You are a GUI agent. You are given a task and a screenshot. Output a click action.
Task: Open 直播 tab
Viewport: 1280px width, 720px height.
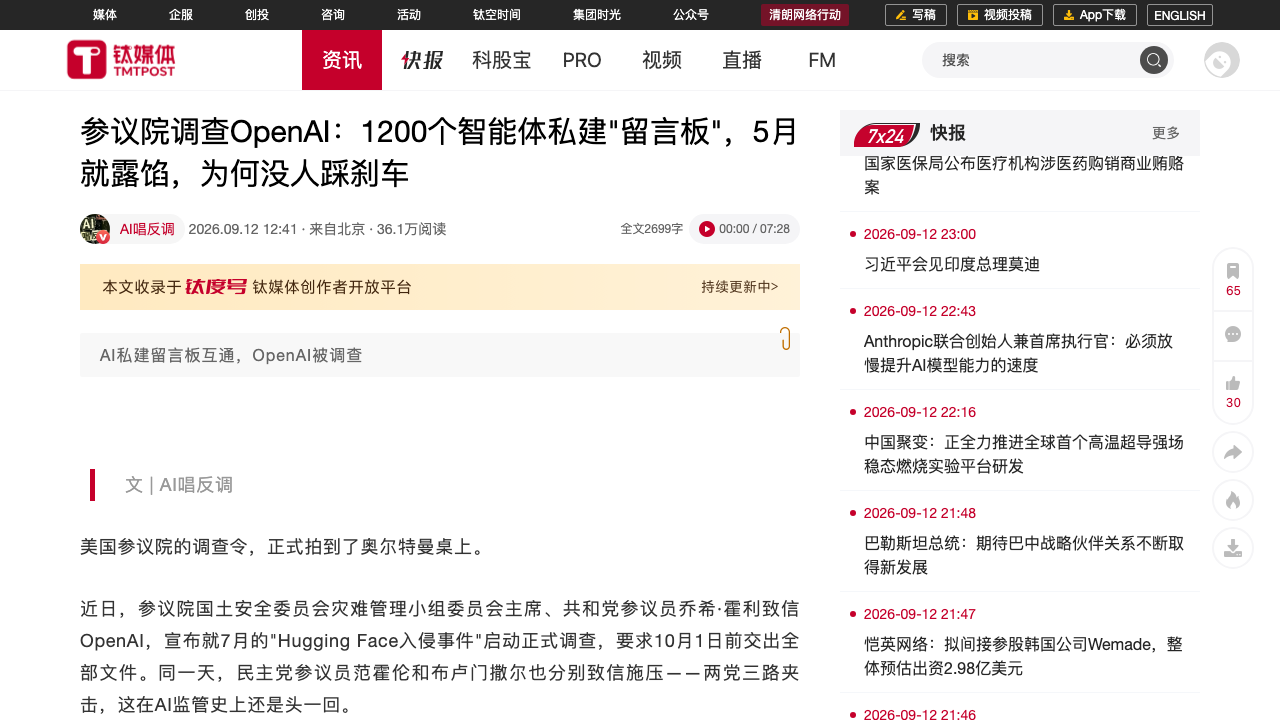(742, 60)
